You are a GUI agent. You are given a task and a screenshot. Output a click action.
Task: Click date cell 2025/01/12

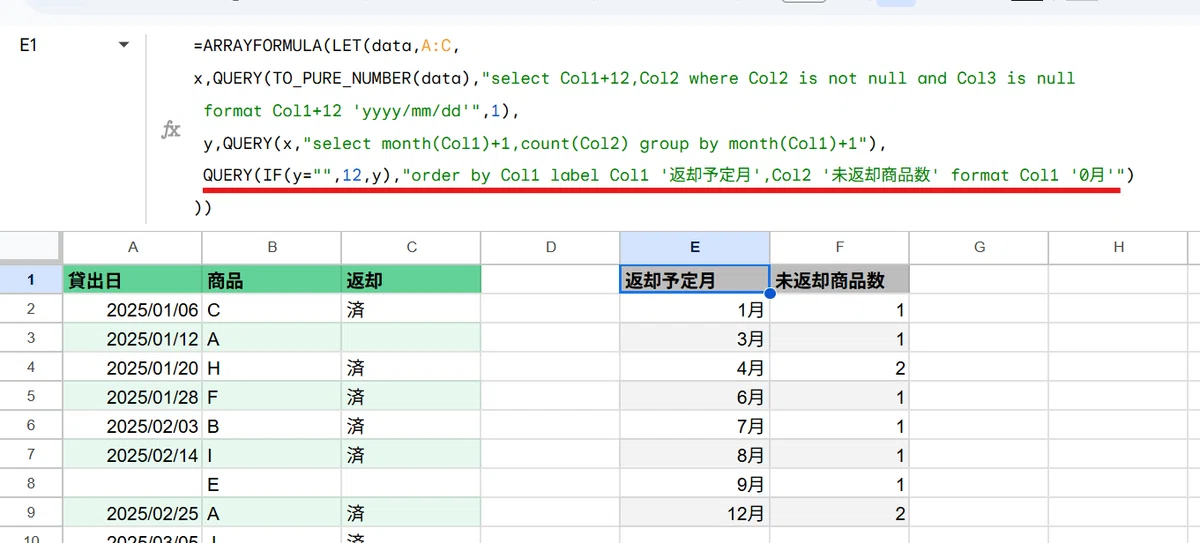click(132, 339)
